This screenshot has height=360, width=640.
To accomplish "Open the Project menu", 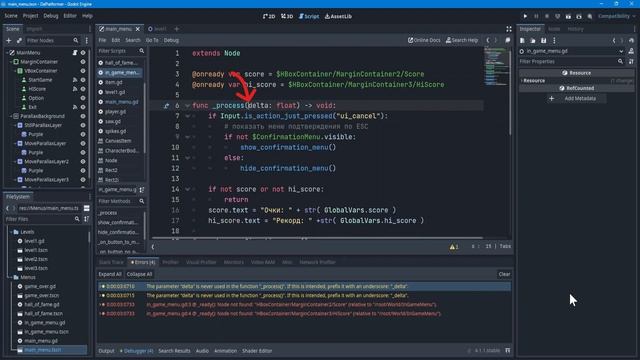I will (x=30, y=16).
